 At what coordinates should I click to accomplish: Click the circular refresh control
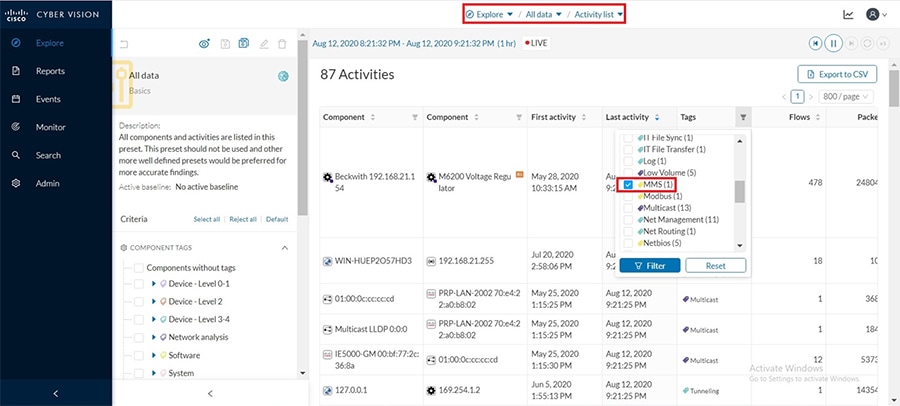(x=867, y=43)
